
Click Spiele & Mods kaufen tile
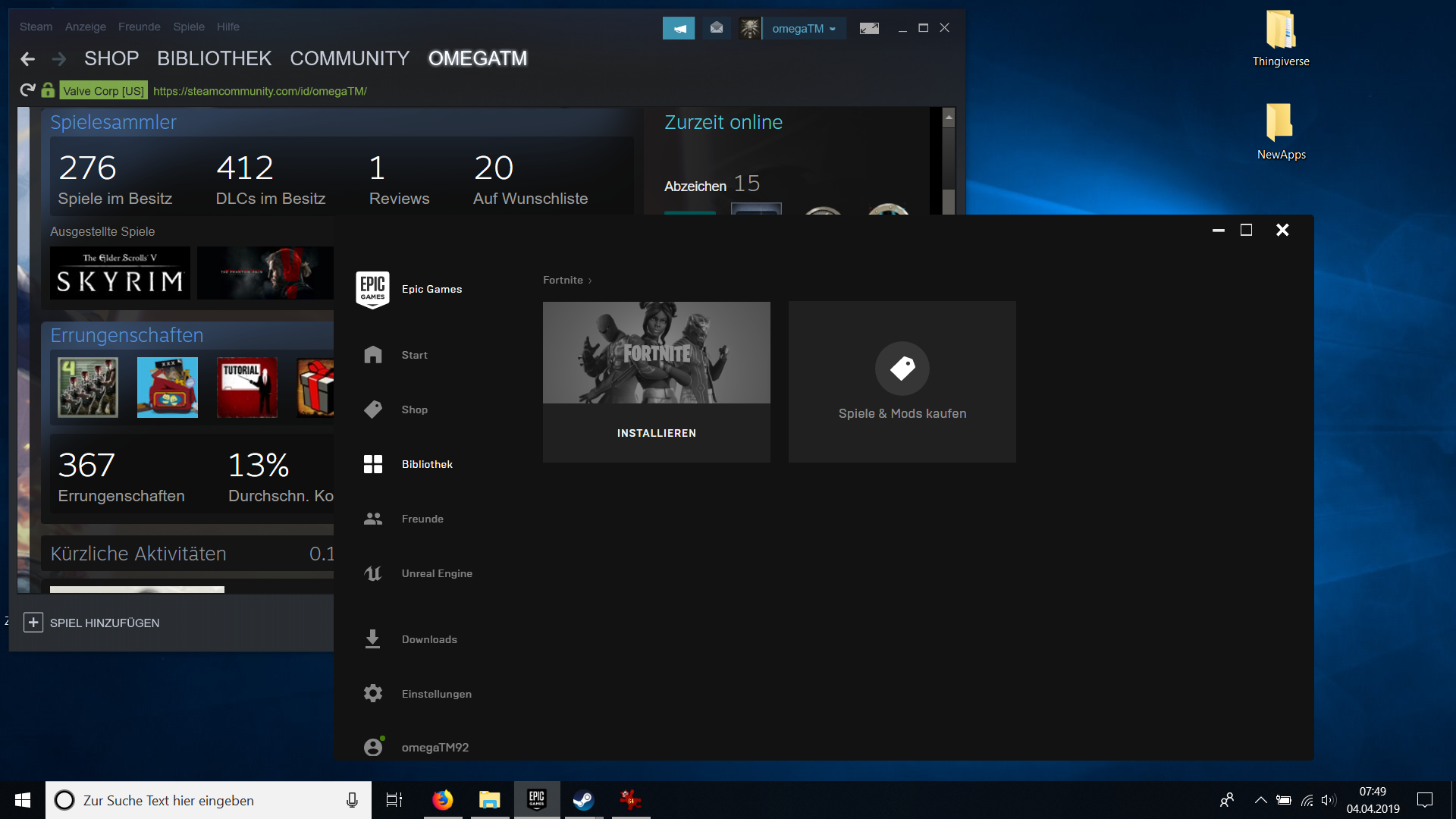point(902,382)
